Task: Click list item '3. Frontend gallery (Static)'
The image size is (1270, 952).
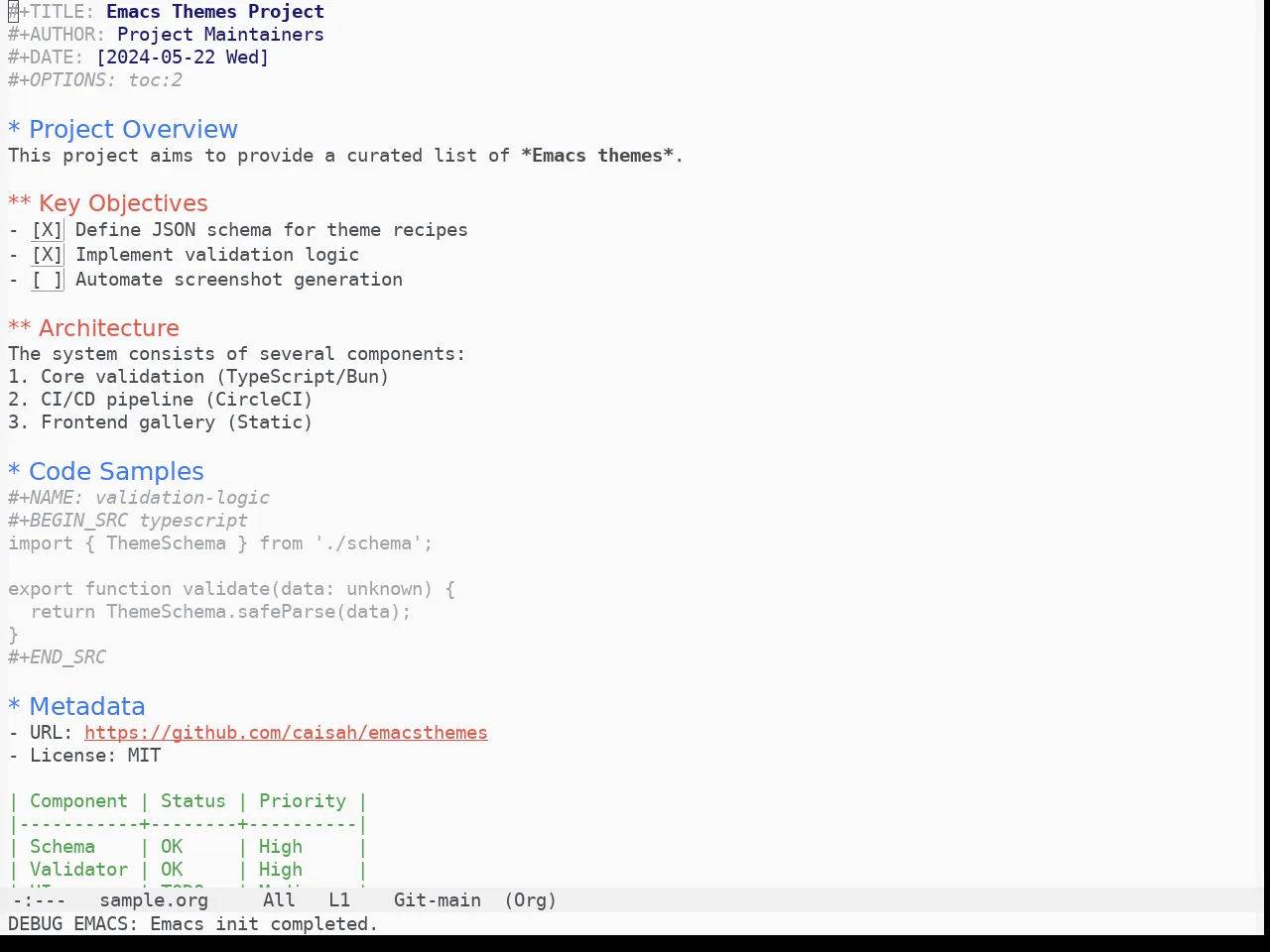Action: coord(161,422)
